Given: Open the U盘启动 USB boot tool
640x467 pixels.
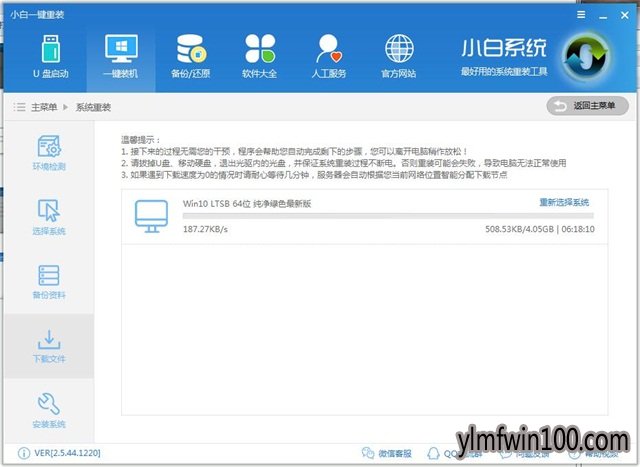Looking at the screenshot, I should point(51,56).
